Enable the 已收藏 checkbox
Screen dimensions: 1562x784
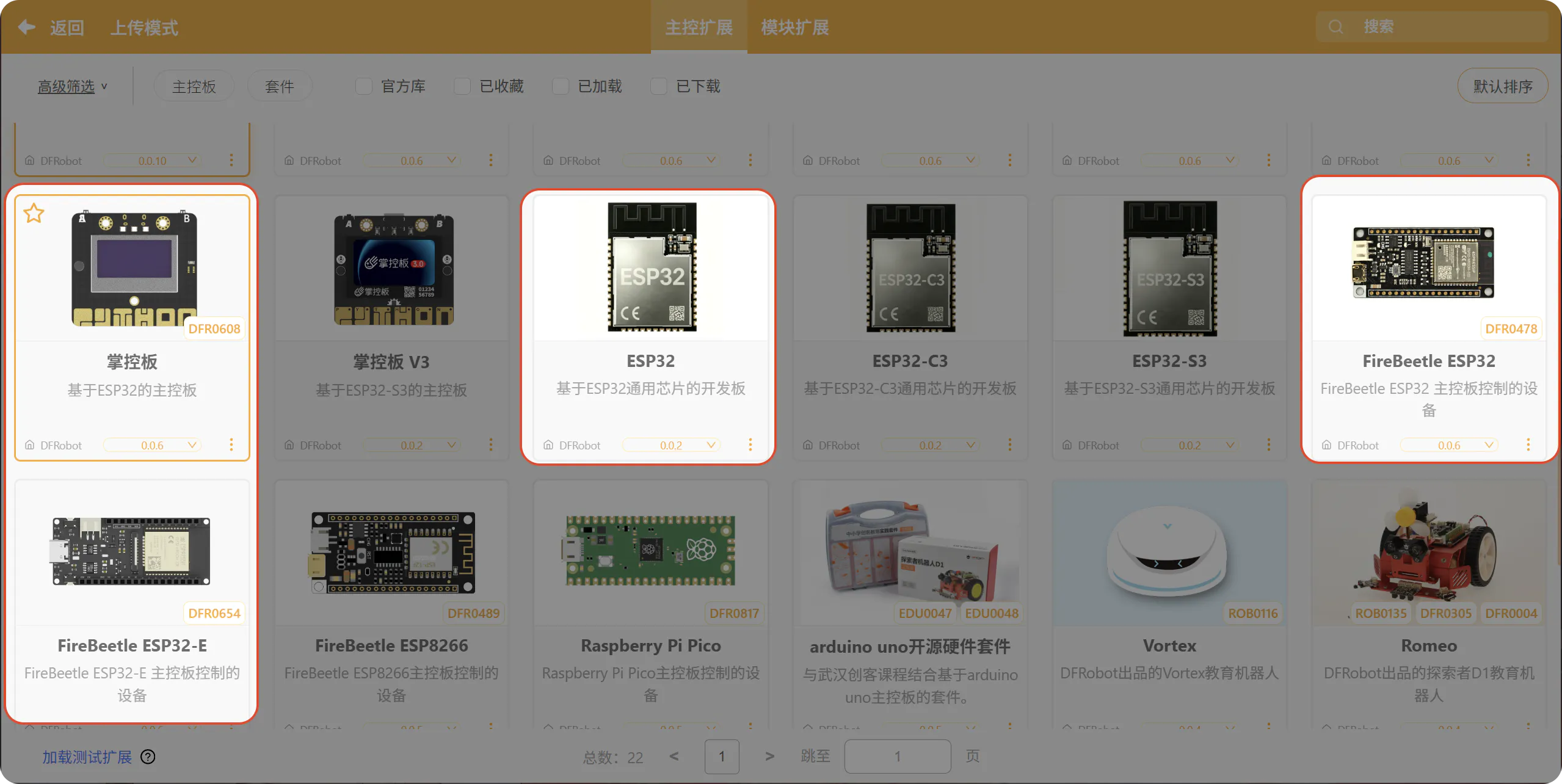pos(462,86)
